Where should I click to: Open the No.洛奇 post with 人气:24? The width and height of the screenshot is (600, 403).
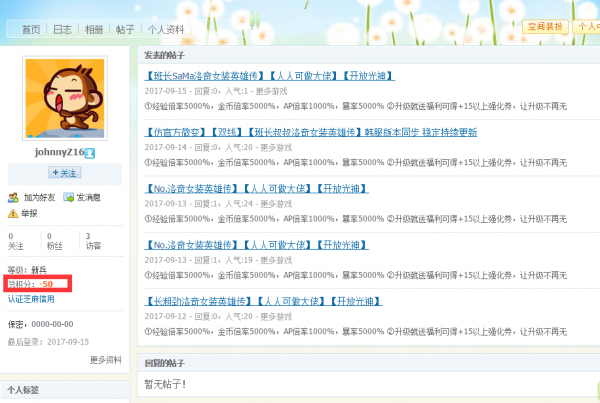coord(257,189)
